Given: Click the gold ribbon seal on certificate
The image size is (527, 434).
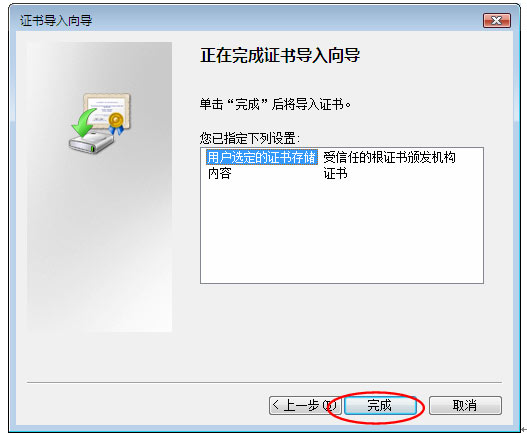Looking at the screenshot, I should (x=116, y=123).
